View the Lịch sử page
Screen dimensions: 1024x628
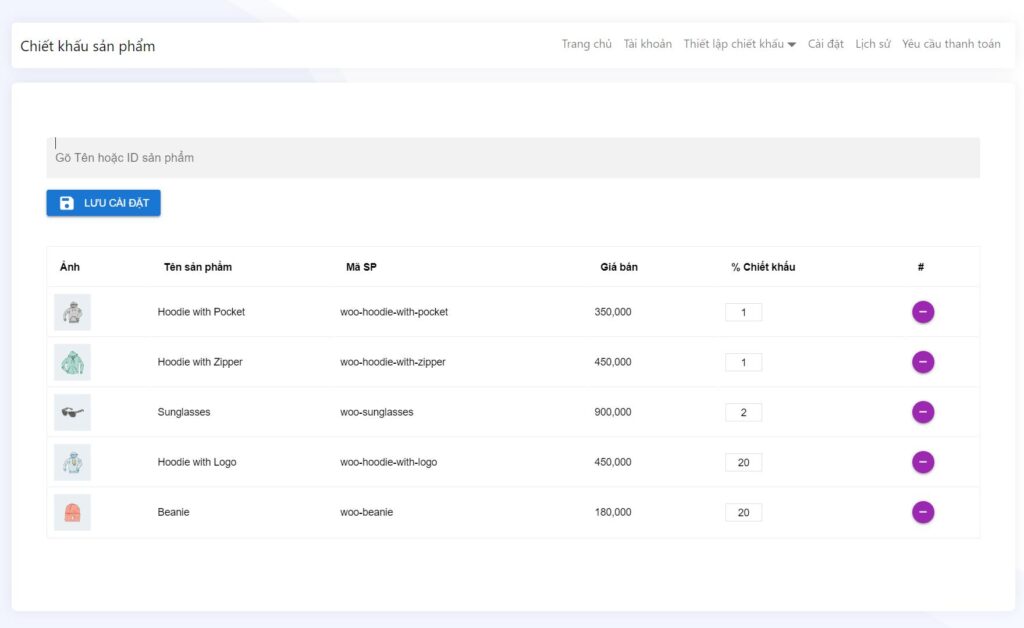(x=872, y=44)
